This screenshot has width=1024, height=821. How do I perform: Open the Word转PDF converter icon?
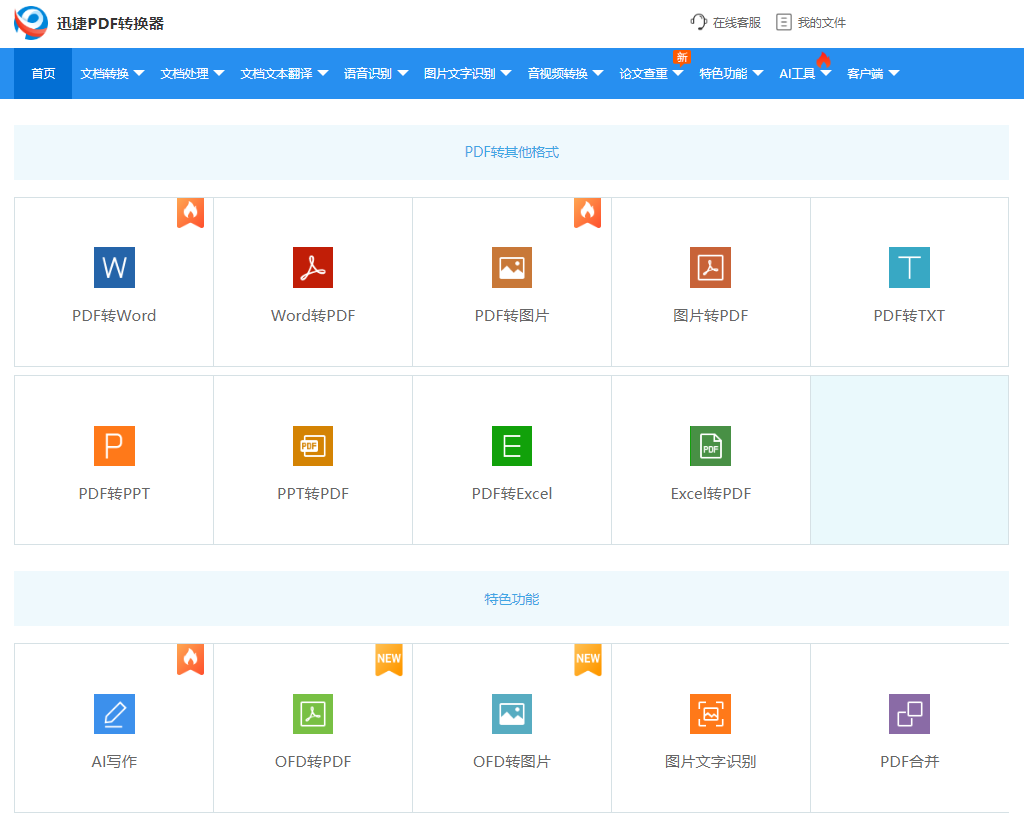[x=313, y=268]
